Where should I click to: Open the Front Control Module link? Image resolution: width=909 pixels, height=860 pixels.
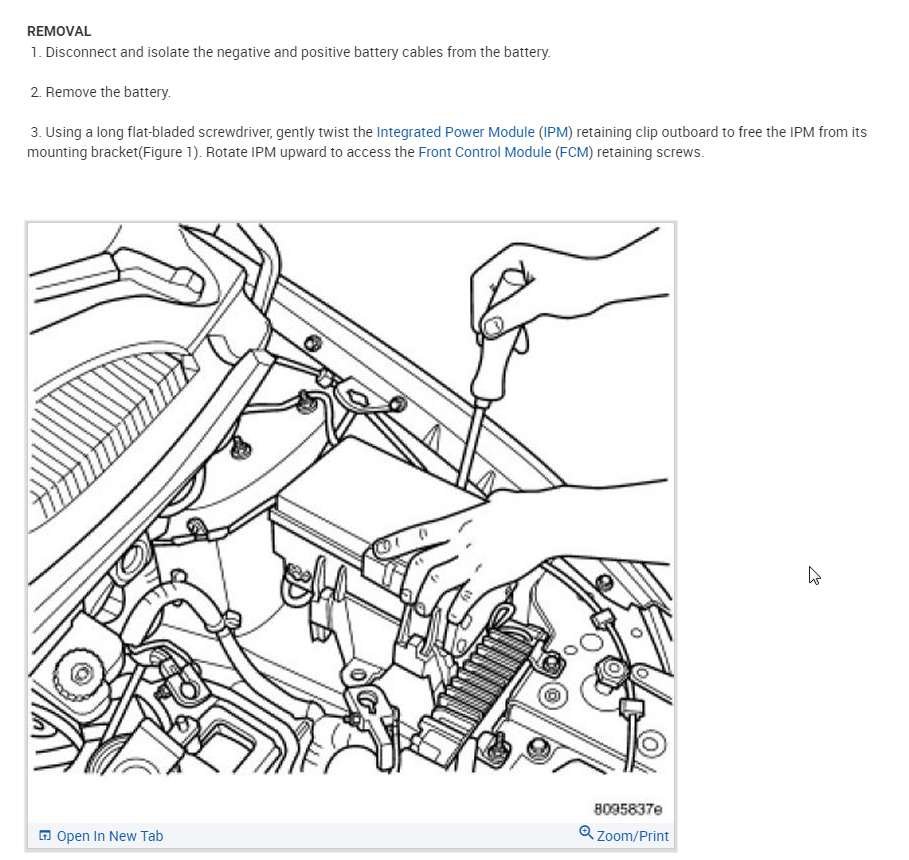click(x=484, y=152)
